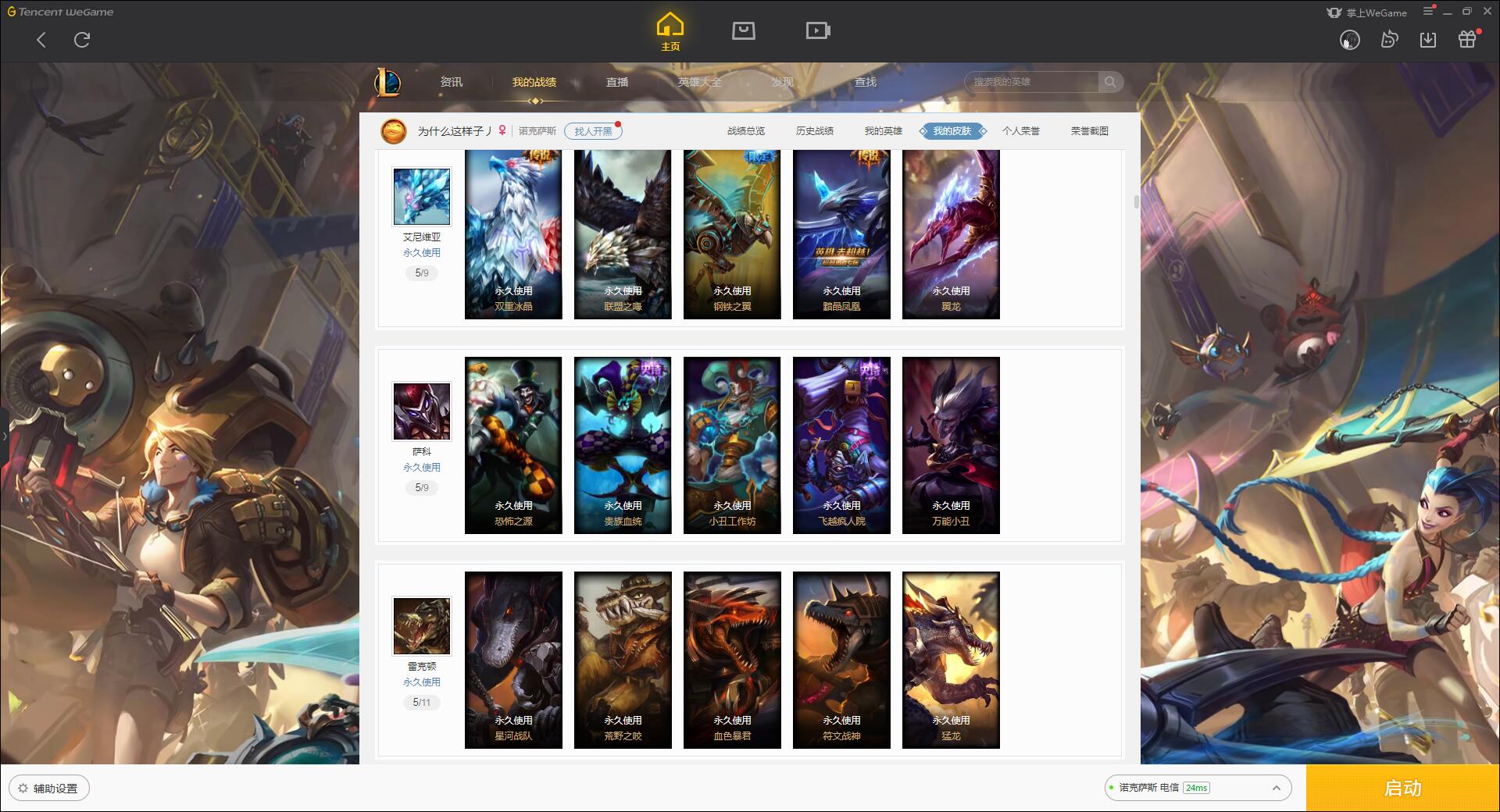1500x812 pixels.
Task: Click the 5/9 count under 艾尼维亚
Action: pos(422,273)
